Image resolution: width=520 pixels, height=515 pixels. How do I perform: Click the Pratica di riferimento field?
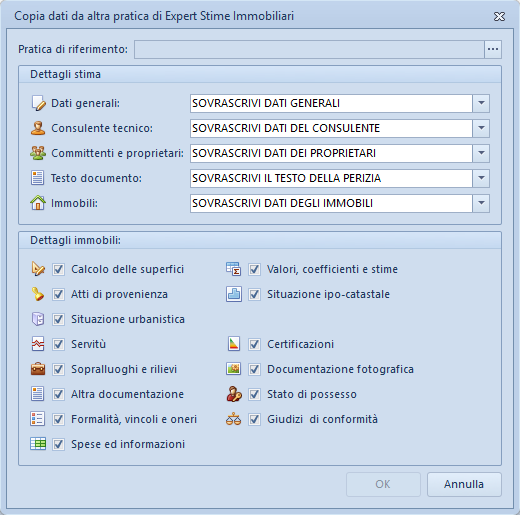(309, 49)
